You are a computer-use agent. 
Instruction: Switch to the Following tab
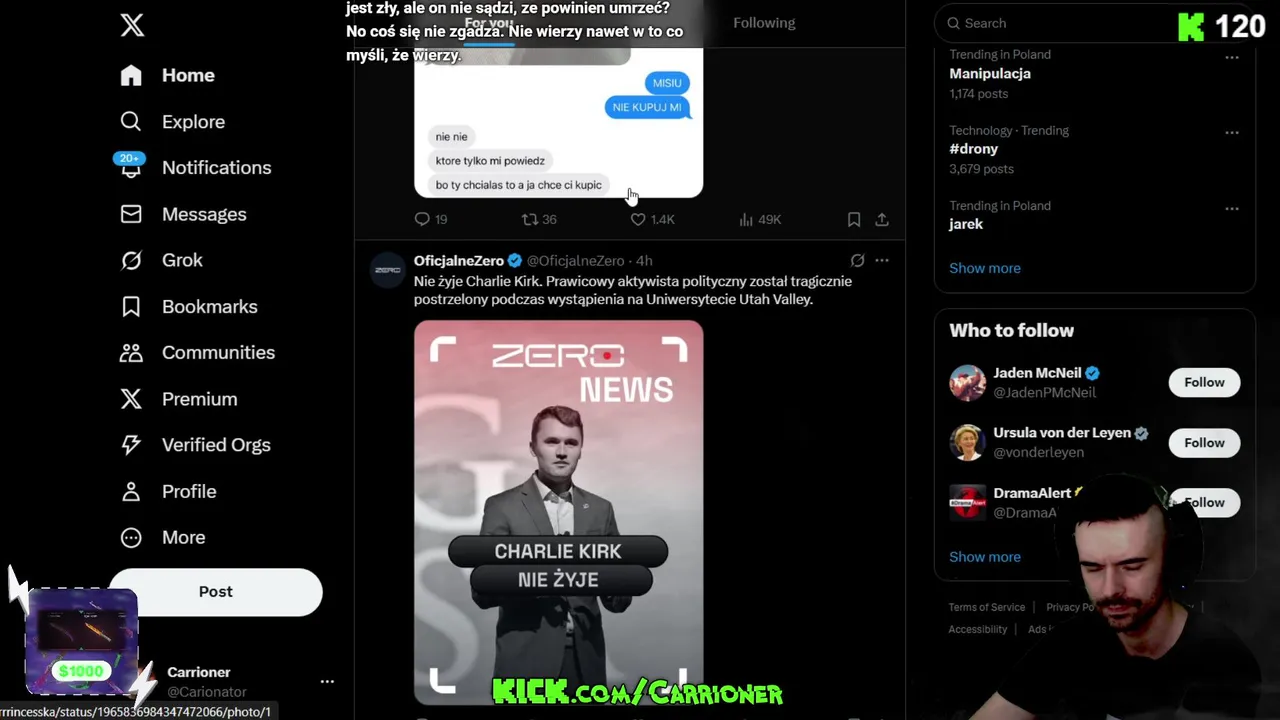point(764,23)
